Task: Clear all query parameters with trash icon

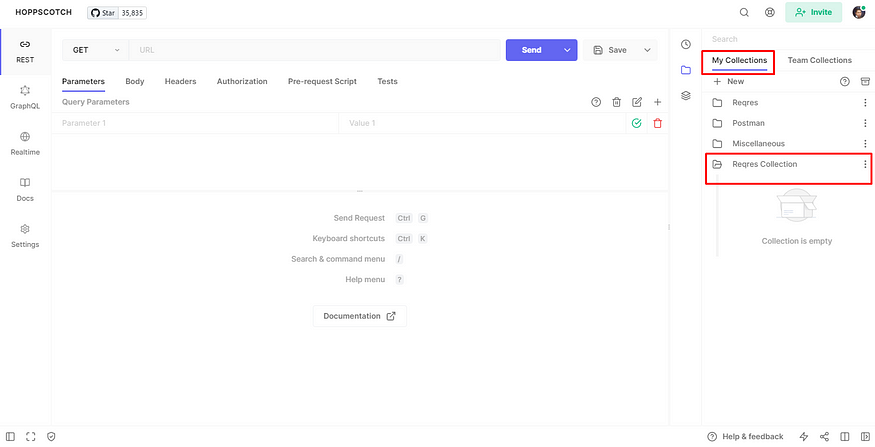Action: click(x=616, y=102)
